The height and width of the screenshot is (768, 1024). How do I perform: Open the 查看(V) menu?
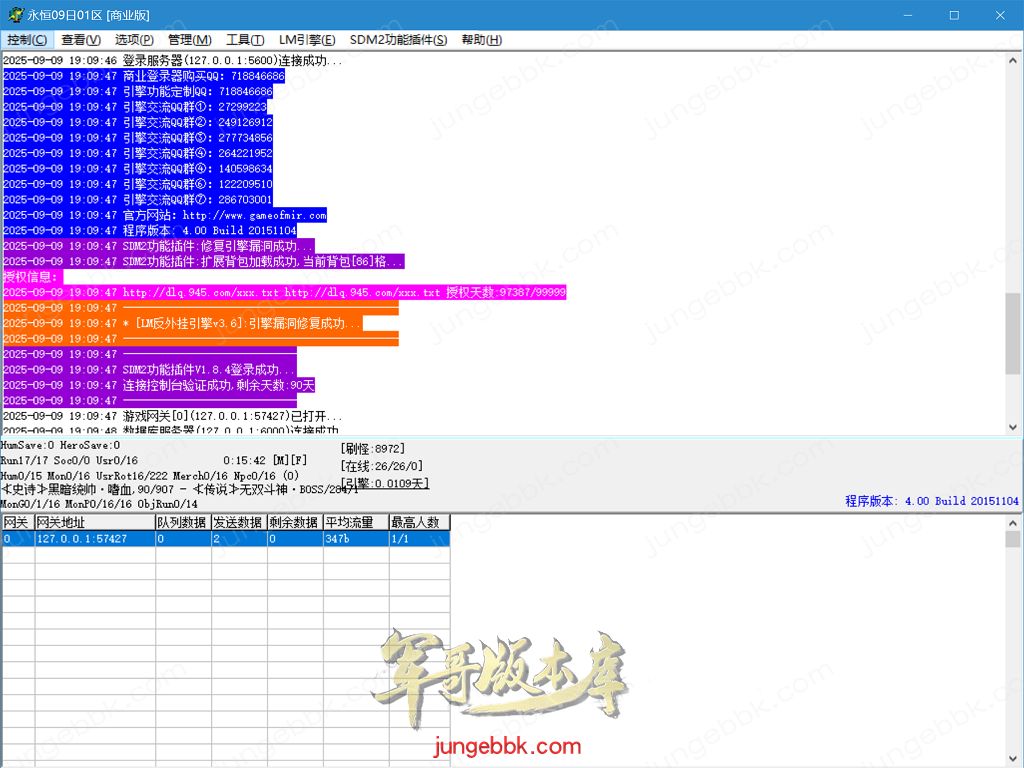pos(81,40)
